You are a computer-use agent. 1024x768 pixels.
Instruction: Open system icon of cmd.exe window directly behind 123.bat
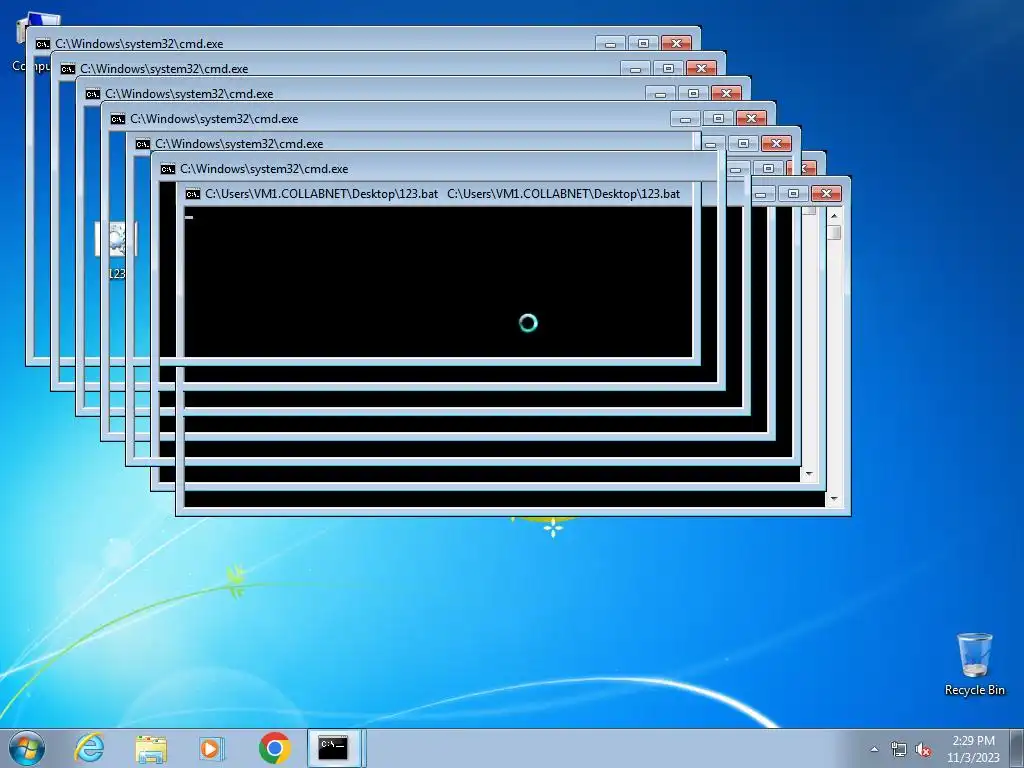[x=168, y=169]
